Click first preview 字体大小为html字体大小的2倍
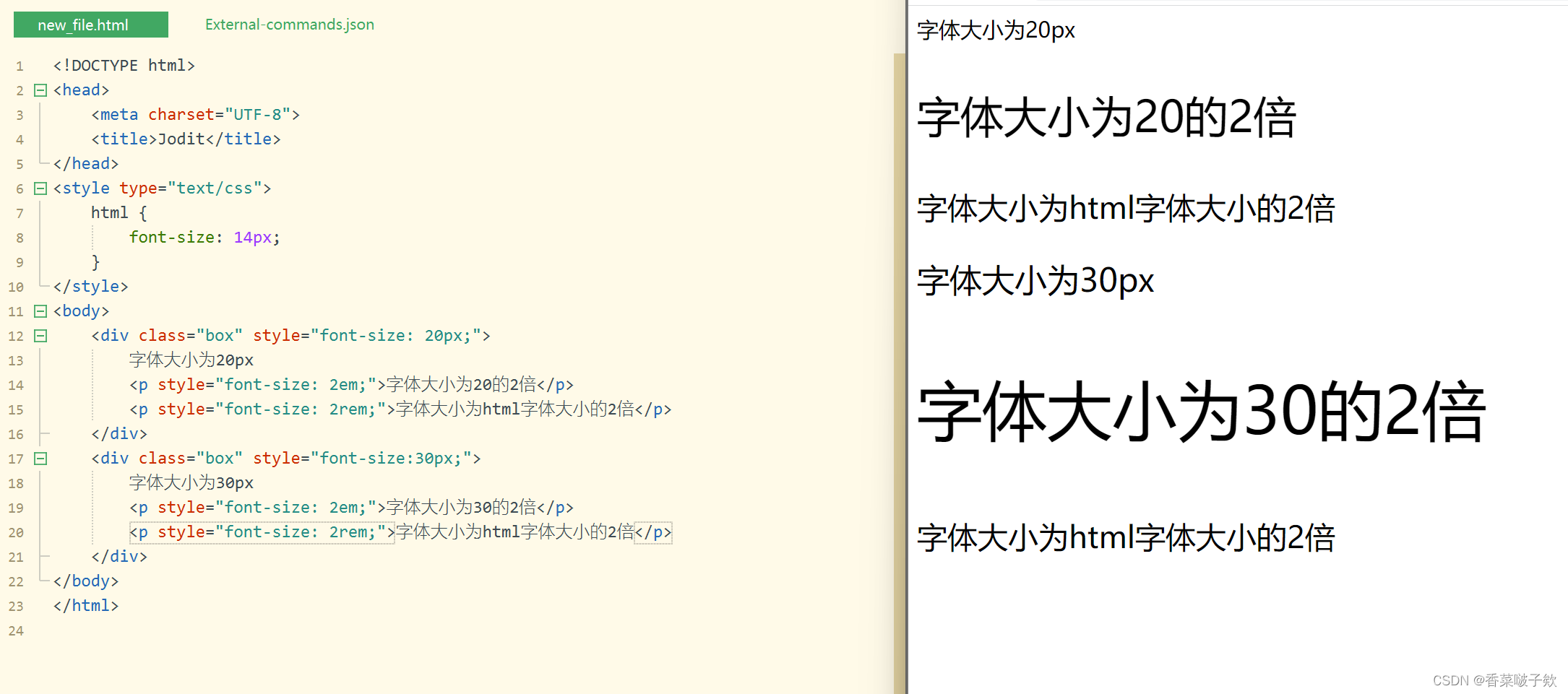The width and height of the screenshot is (1568, 694). point(1126,209)
